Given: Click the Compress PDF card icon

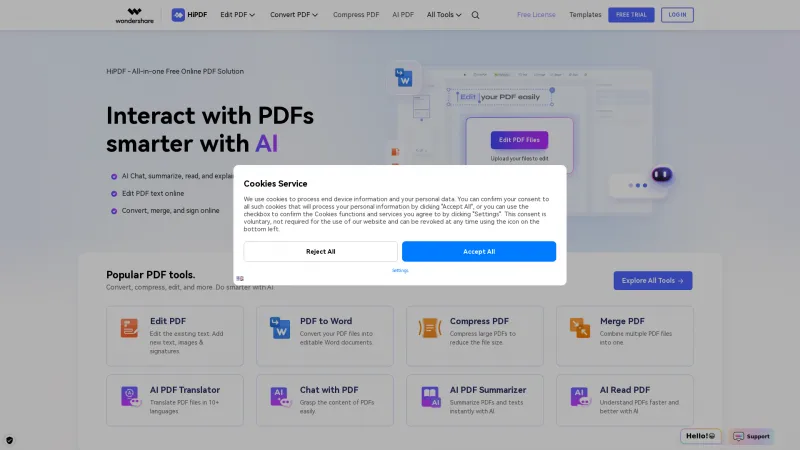Looking at the screenshot, I should [430, 328].
